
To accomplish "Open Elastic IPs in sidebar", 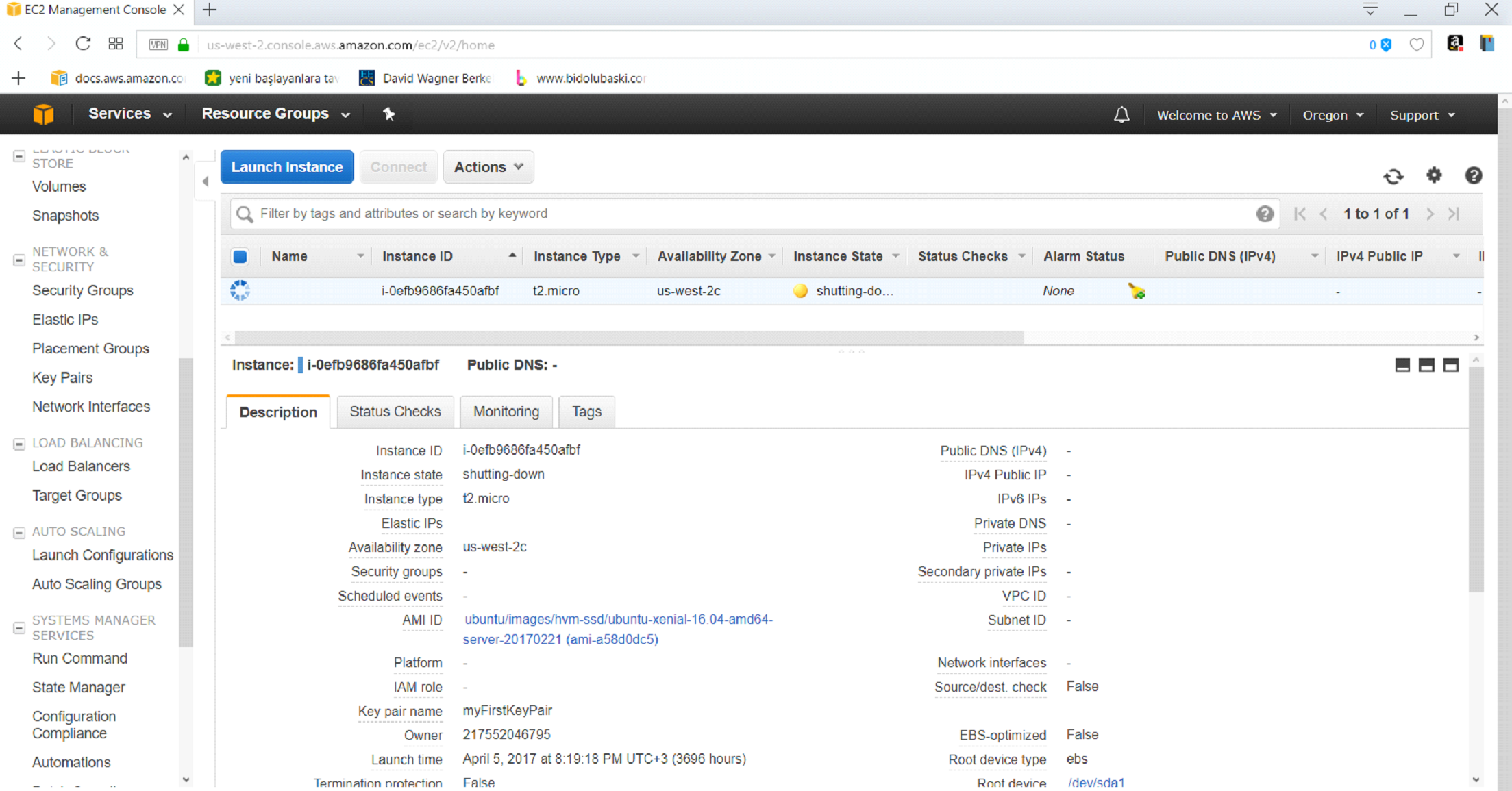I will pos(65,320).
